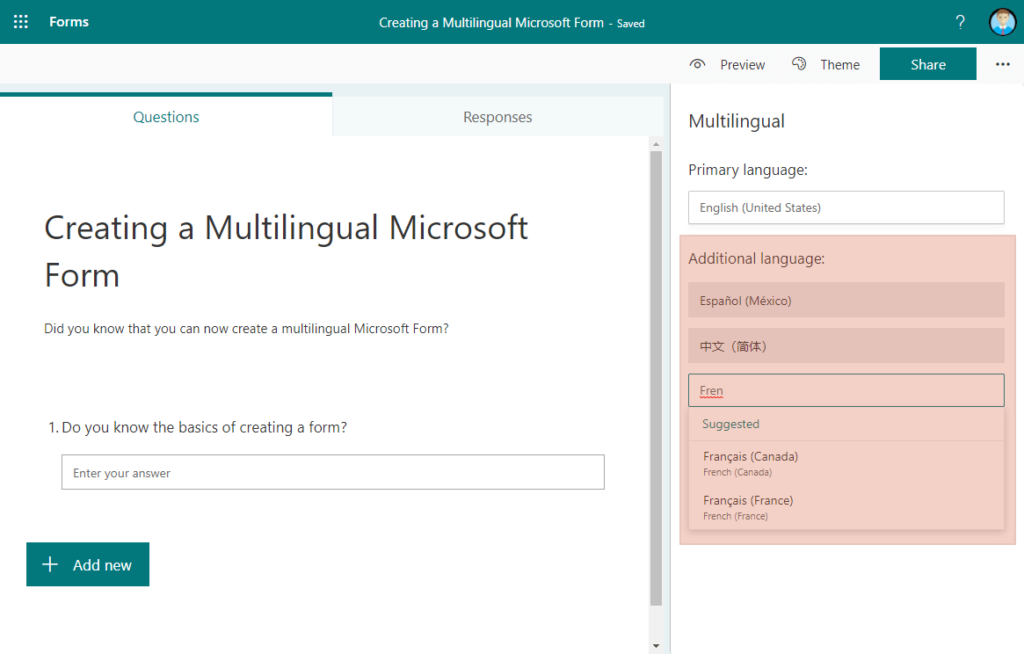Switch to the Responses tab

click(498, 117)
